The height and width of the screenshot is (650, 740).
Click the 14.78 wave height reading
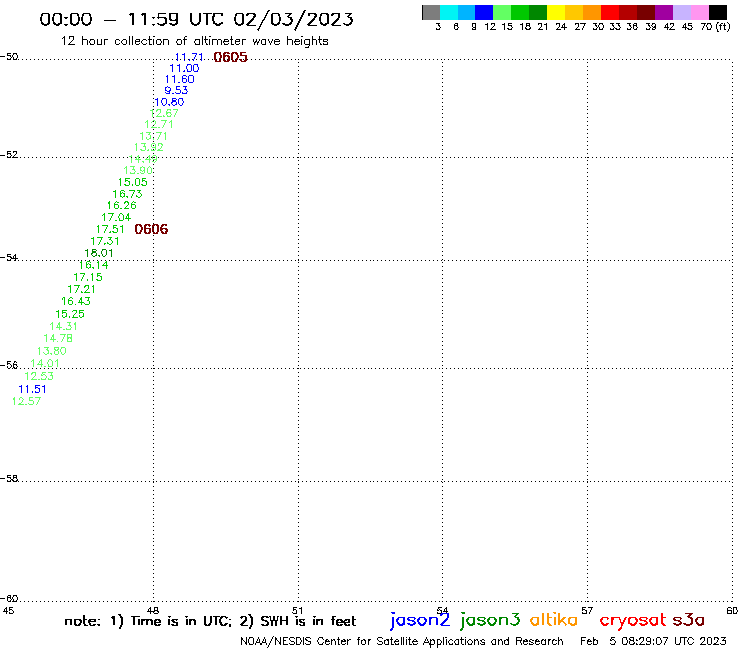point(58,338)
